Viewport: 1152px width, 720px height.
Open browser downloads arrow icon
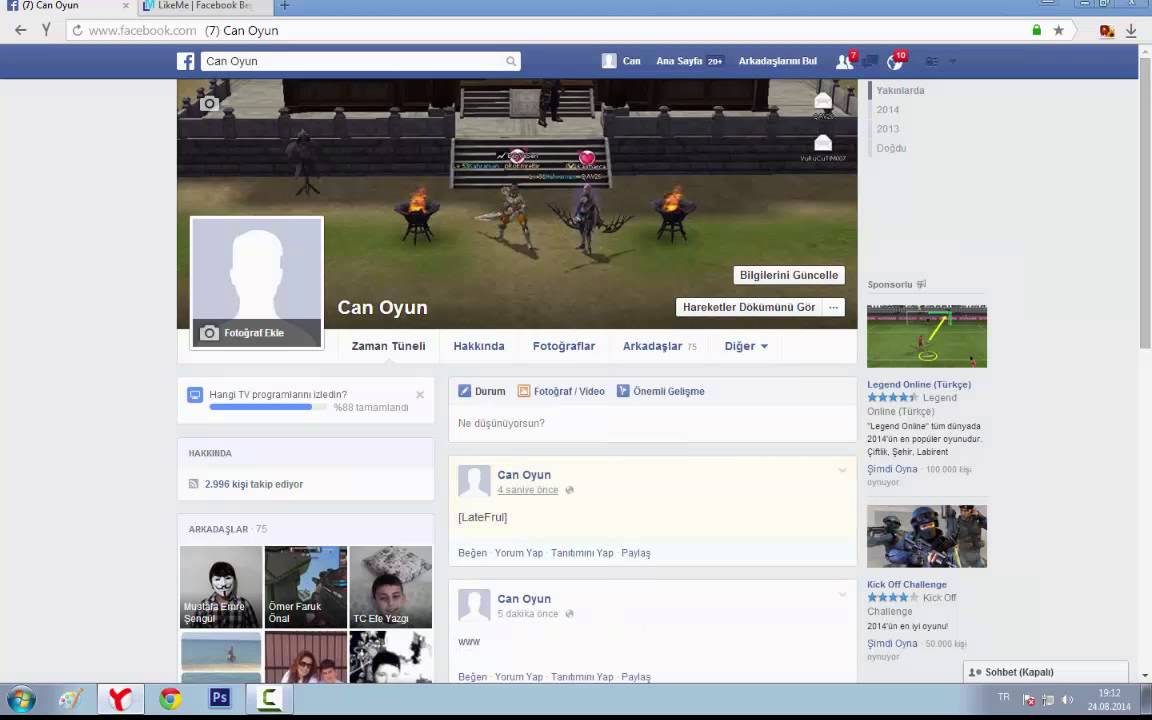[1131, 31]
